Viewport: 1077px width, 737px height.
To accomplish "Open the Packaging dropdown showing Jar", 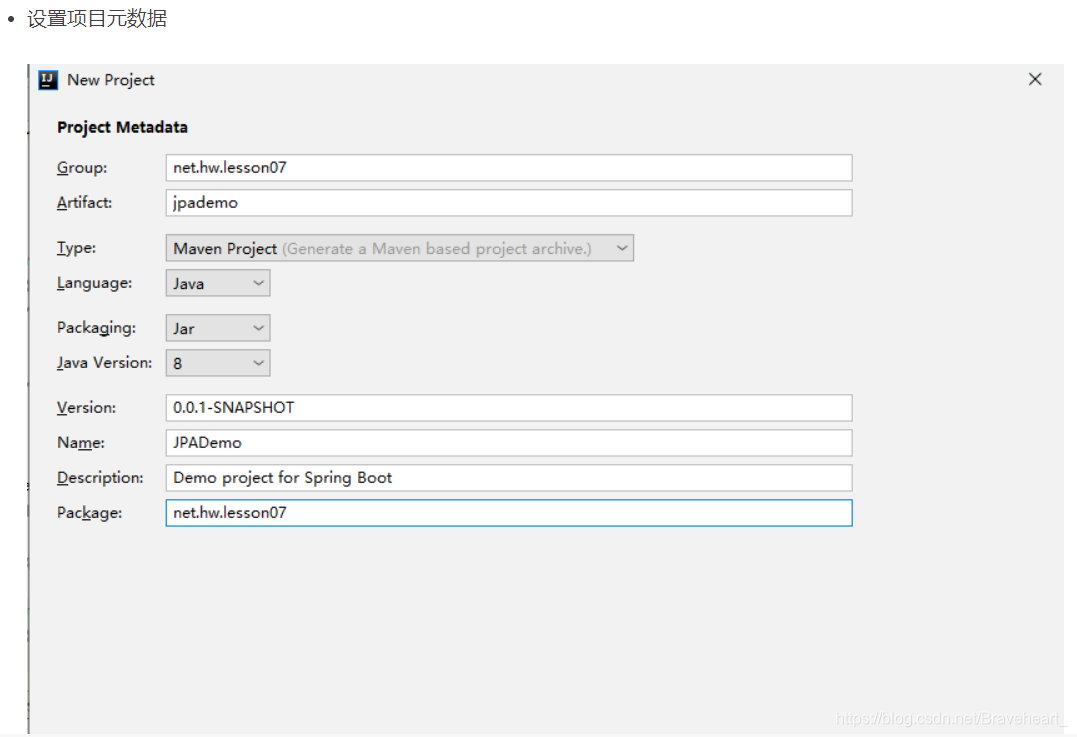I will (x=218, y=328).
